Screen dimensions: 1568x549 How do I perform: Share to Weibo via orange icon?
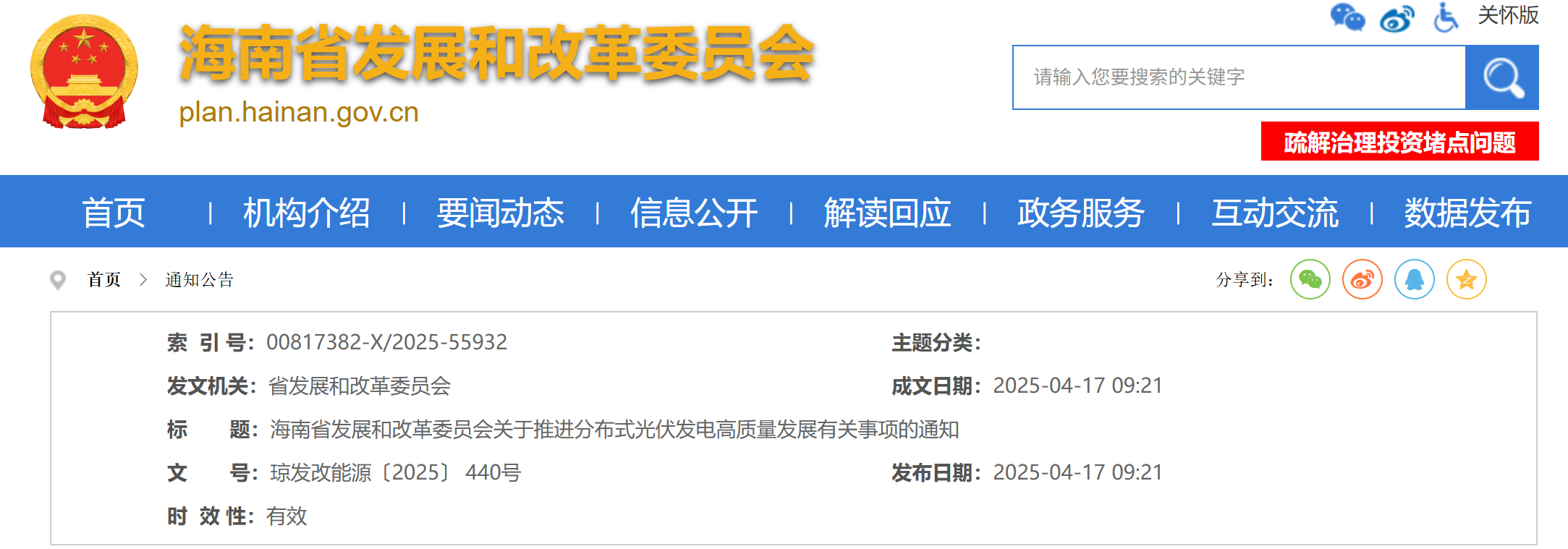1363,279
